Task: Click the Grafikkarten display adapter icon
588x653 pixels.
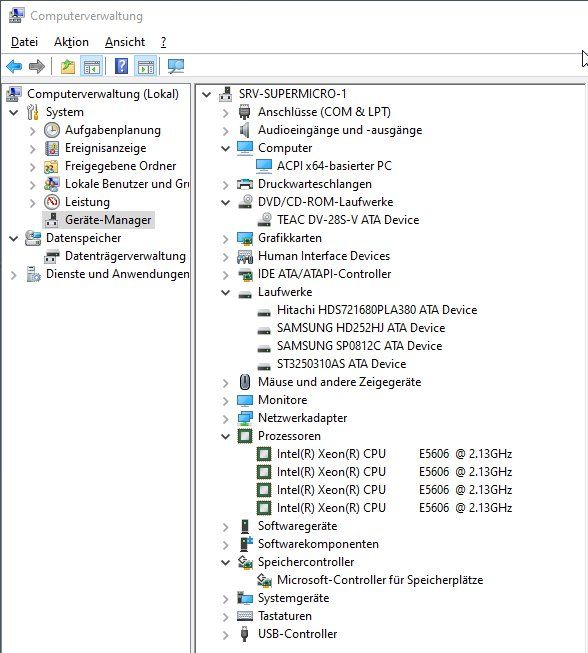Action: pyautogui.click(x=245, y=238)
